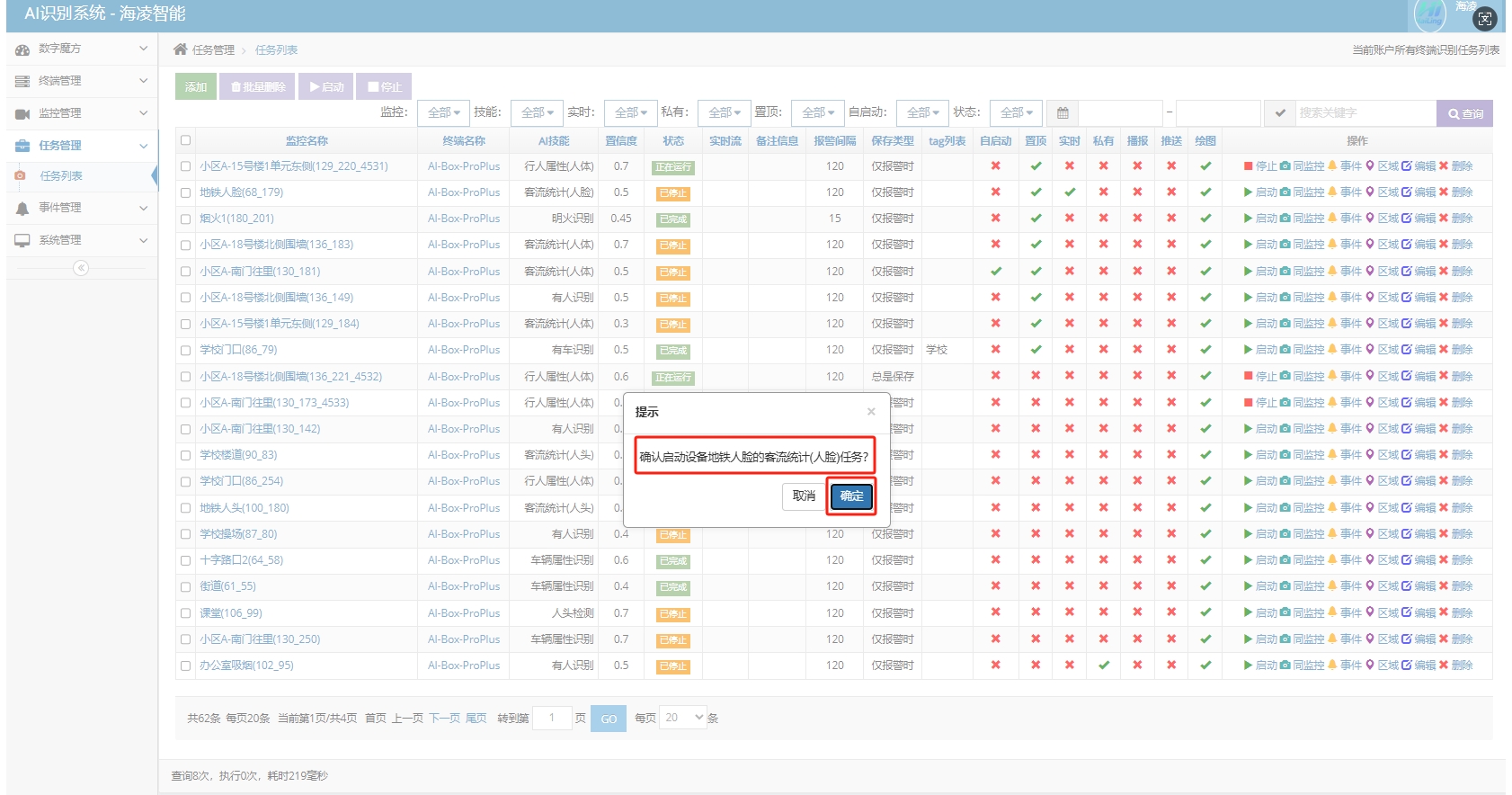Image resolution: width=1512 pixels, height=795 pixels.
Task: Collapse the sidebar with the arrow icon
Action: [81, 268]
